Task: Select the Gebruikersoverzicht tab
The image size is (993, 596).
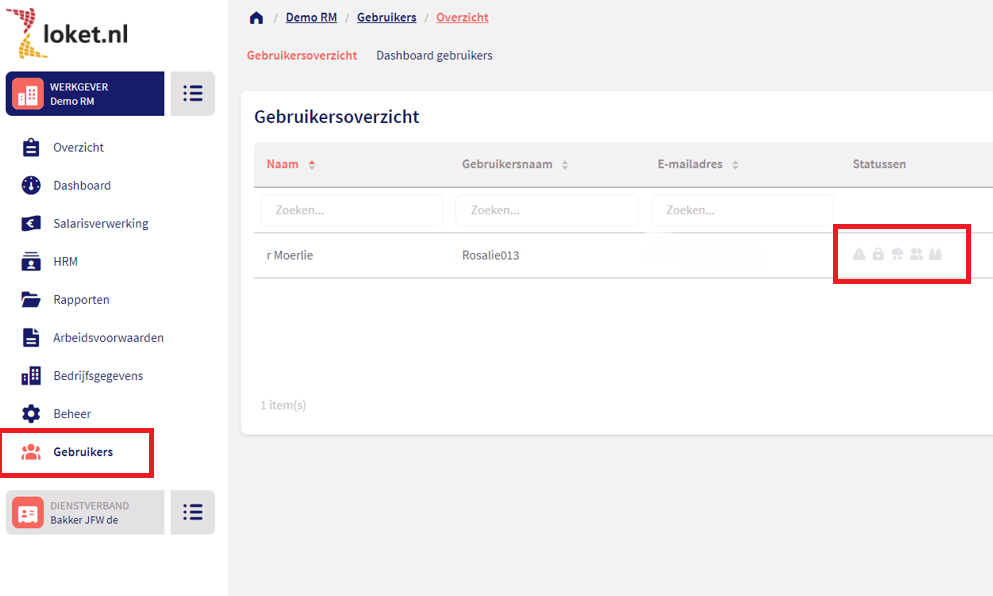Action: pyautogui.click(x=301, y=55)
